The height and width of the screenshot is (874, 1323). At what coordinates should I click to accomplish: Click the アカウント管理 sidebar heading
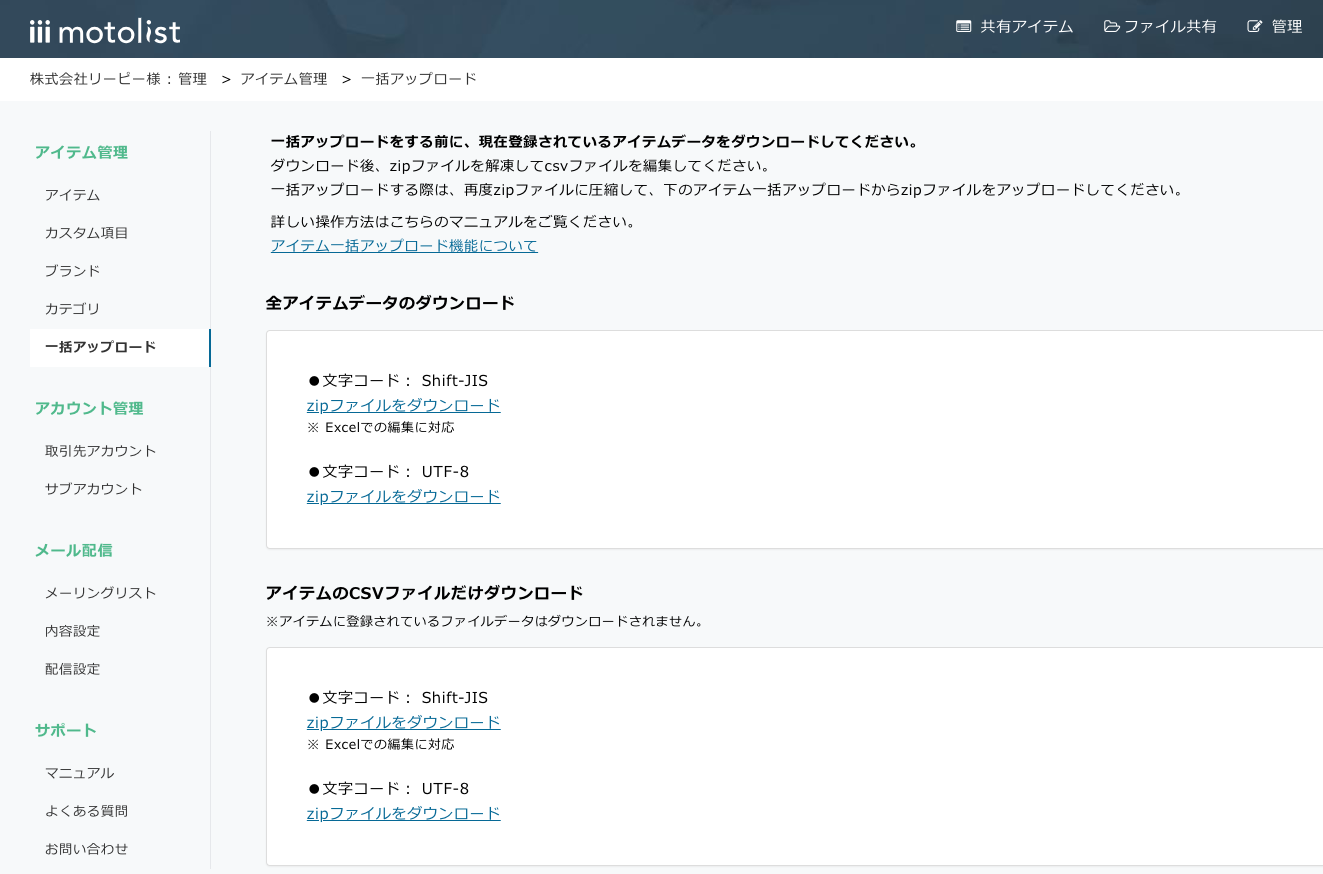point(89,409)
